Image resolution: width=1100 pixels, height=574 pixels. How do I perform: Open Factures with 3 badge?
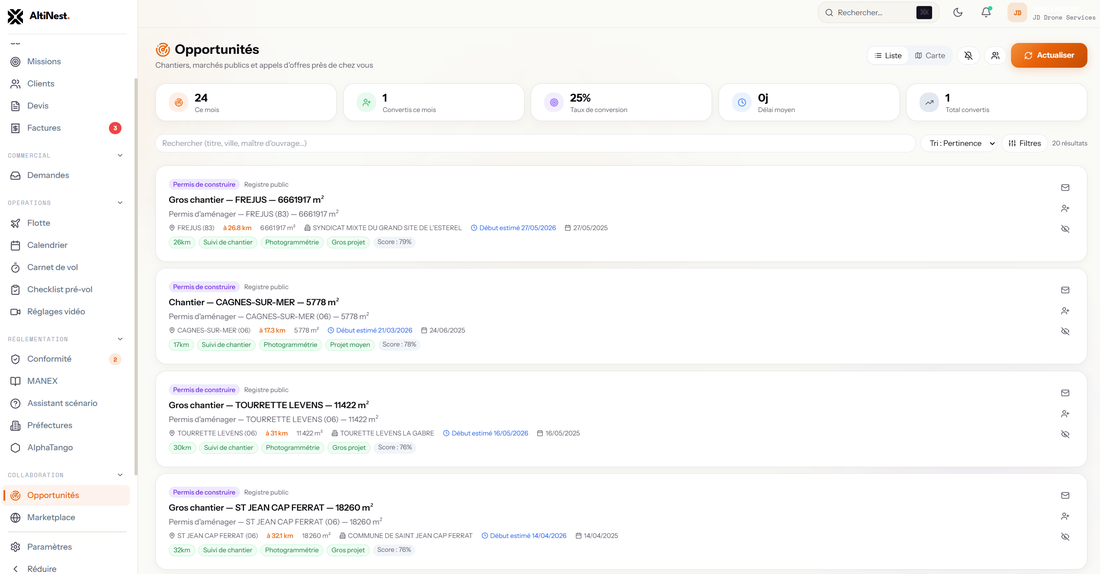(65, 128)
